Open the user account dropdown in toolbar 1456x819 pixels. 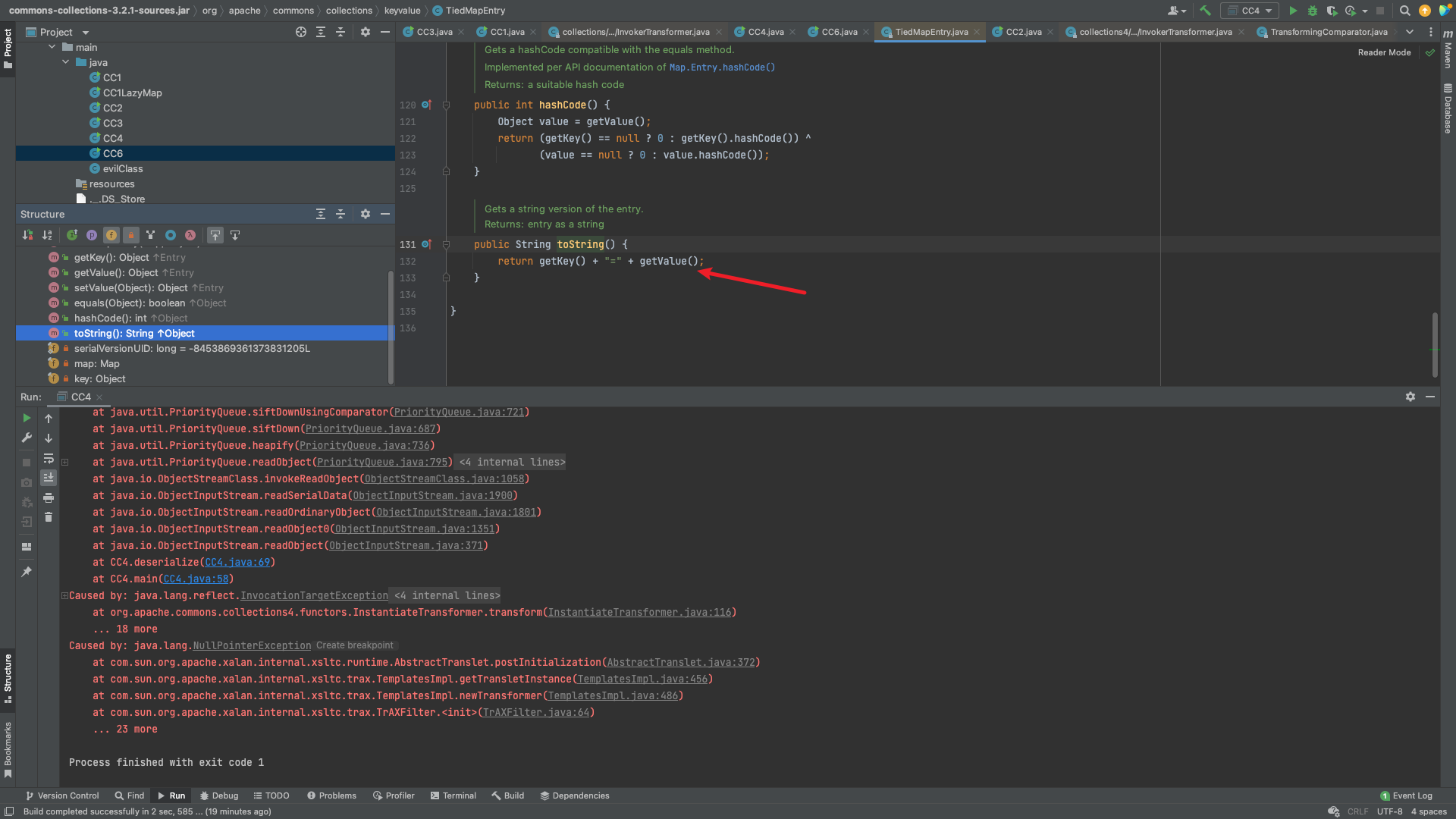click(1177, 11)
